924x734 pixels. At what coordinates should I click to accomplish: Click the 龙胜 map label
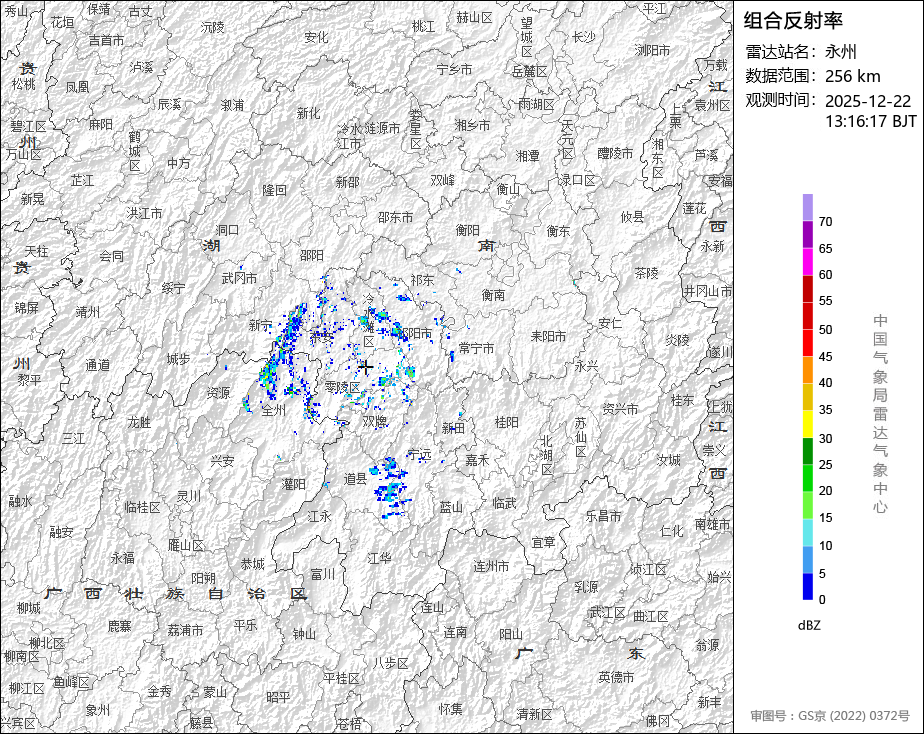(x=139, y=422)
